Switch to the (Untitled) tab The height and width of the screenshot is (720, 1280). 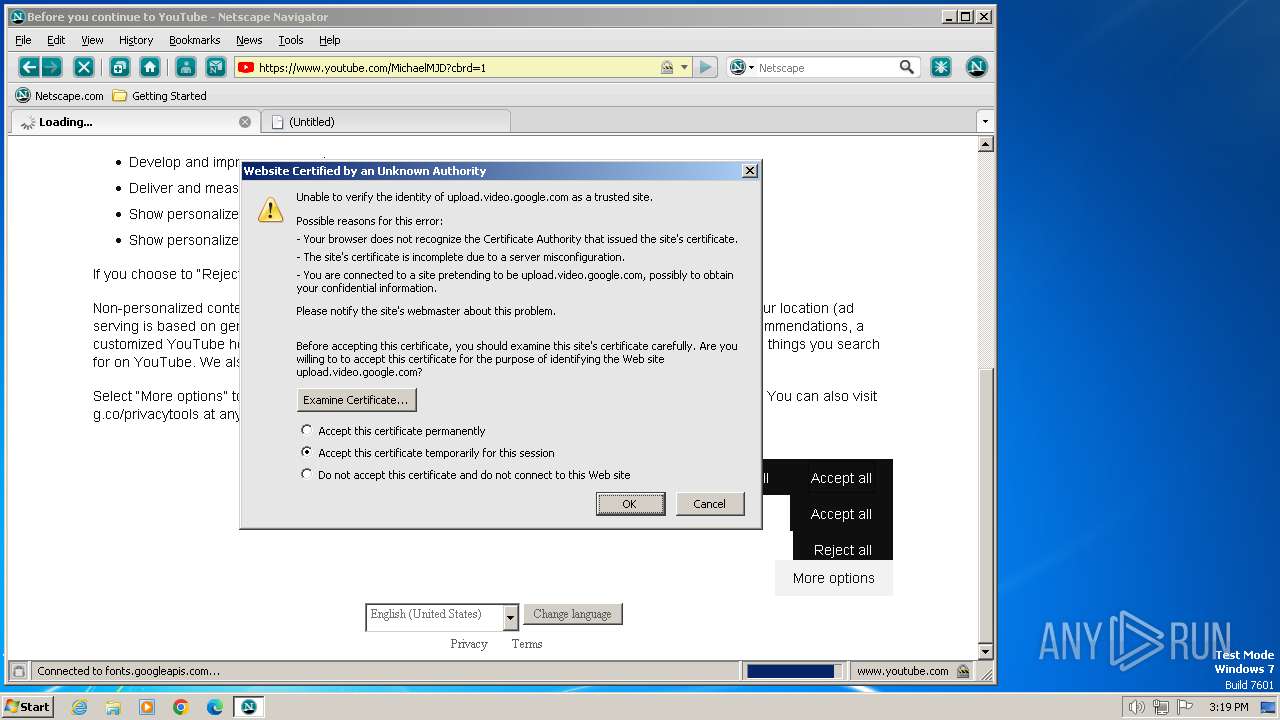(x=386, y=122)
